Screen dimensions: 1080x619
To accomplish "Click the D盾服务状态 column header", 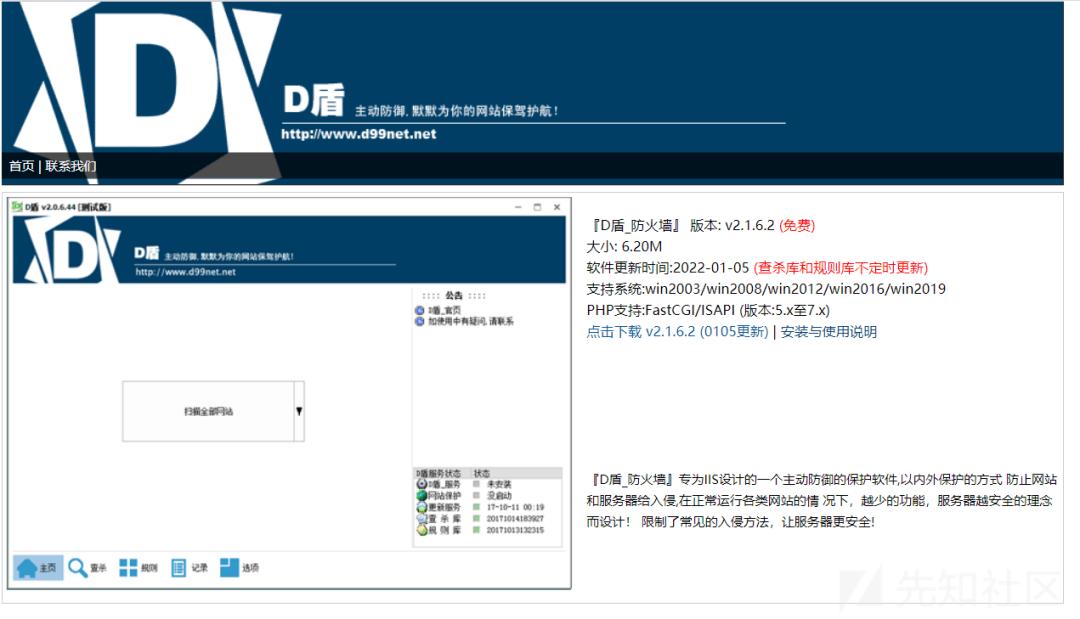I will (x=442, y=473).
